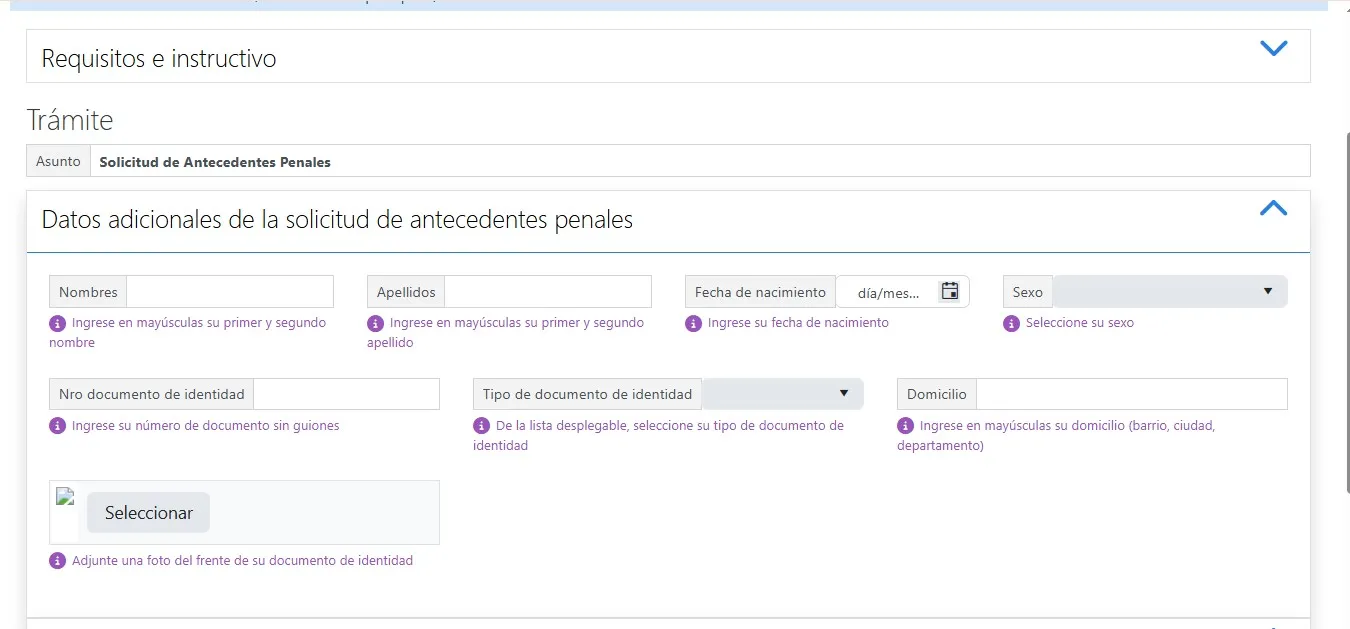Image resolution: width=1350 pixels, height=629 pixels.
Task: Click the Seleccionar file button
Action: pyautogui.click(x=148, y=513)
